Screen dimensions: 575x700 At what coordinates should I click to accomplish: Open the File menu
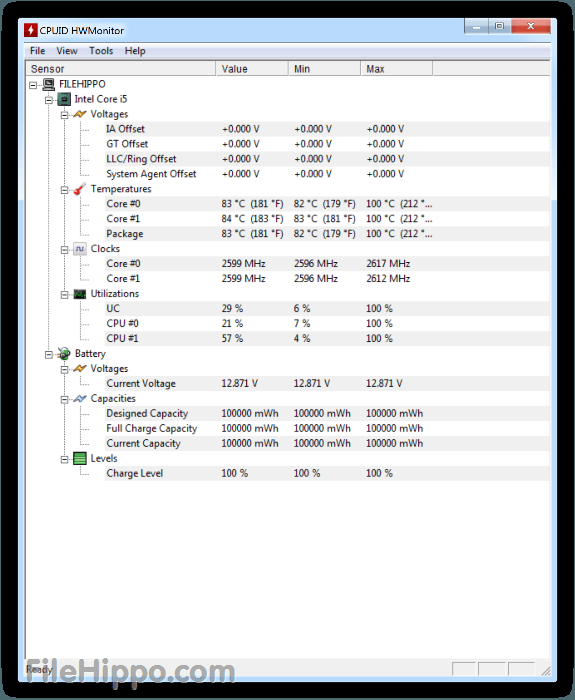click(38, 51)
